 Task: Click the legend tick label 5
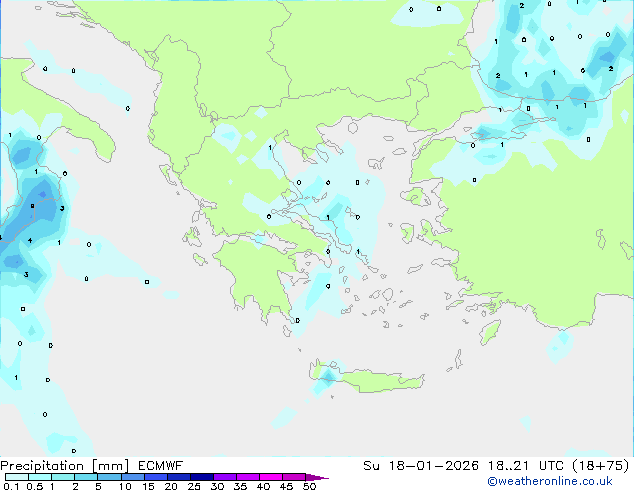point(98,487)
